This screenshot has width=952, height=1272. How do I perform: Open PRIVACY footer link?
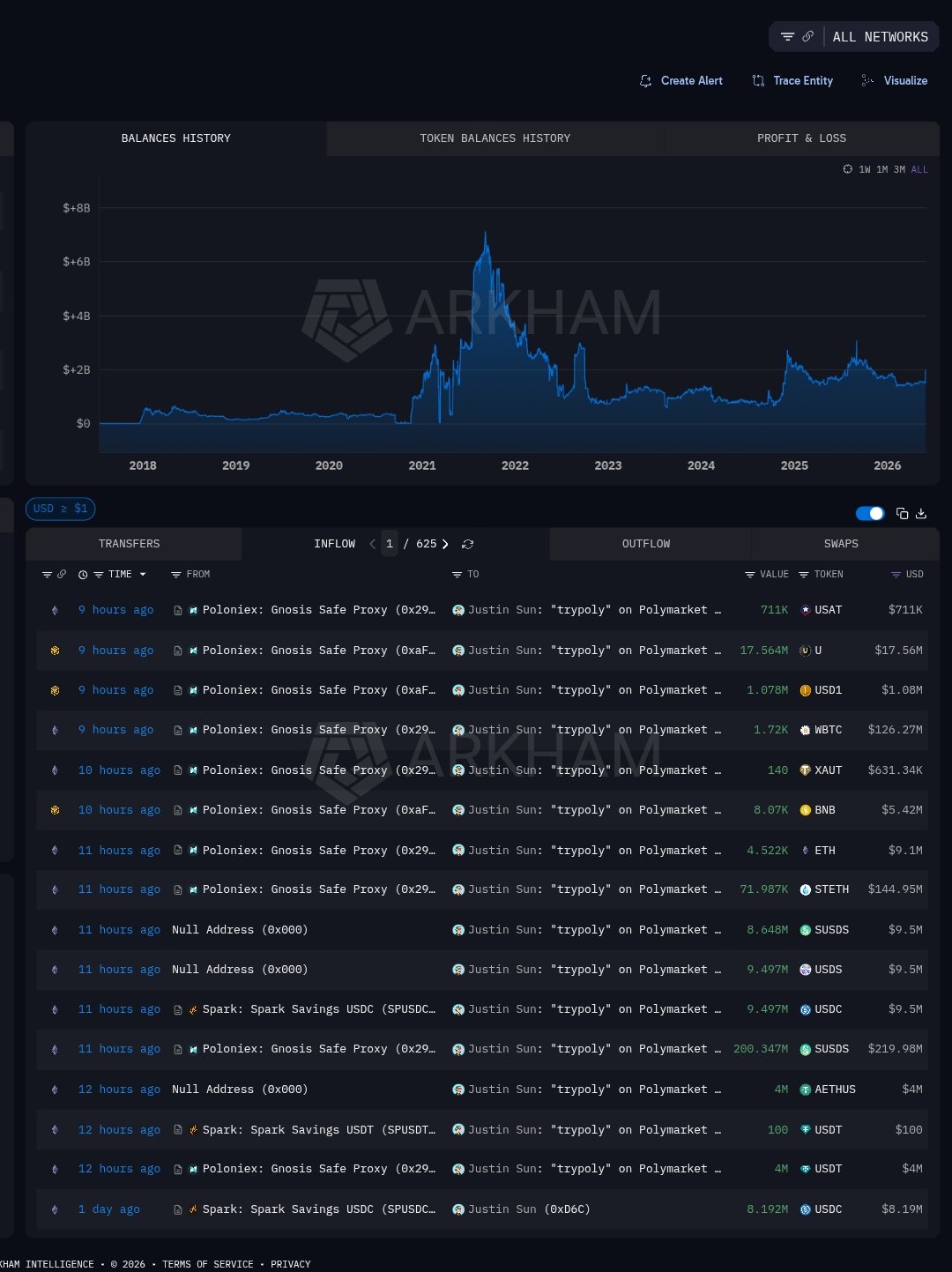(291, 1264)
